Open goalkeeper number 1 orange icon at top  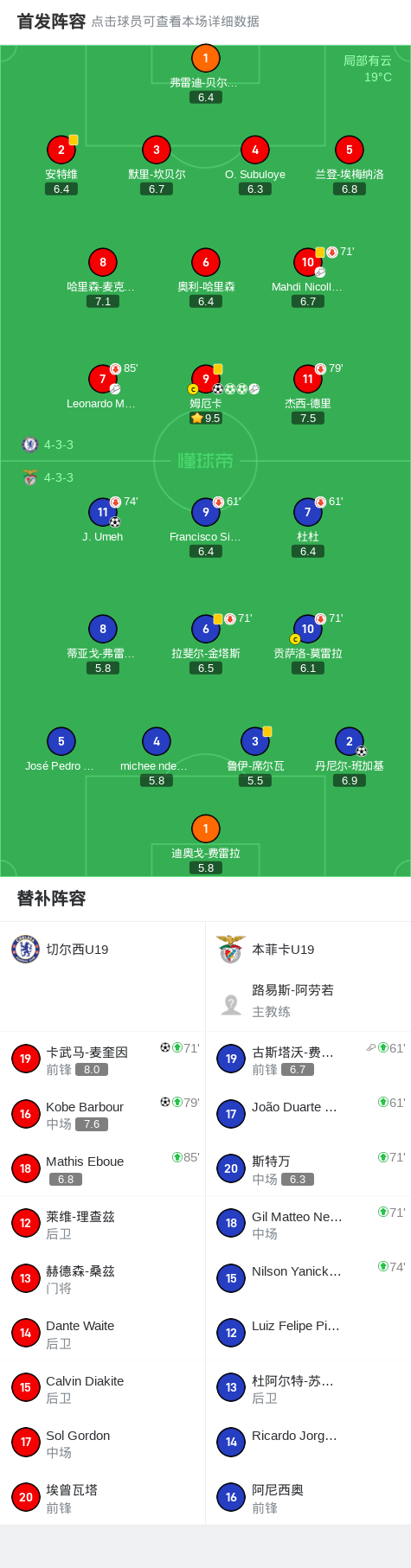point(205,58)
